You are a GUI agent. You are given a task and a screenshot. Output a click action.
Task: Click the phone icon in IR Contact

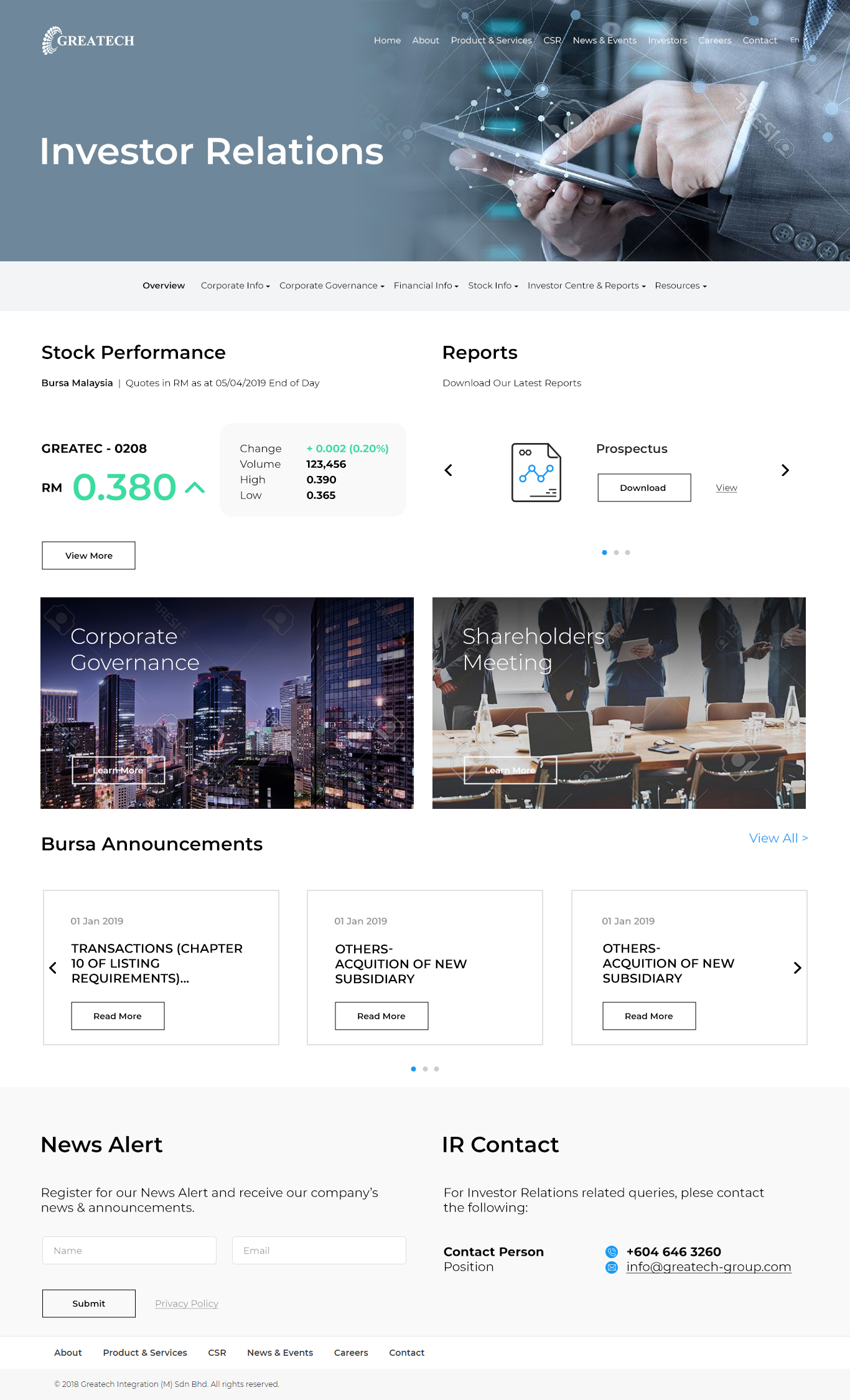pos(612,1252)
